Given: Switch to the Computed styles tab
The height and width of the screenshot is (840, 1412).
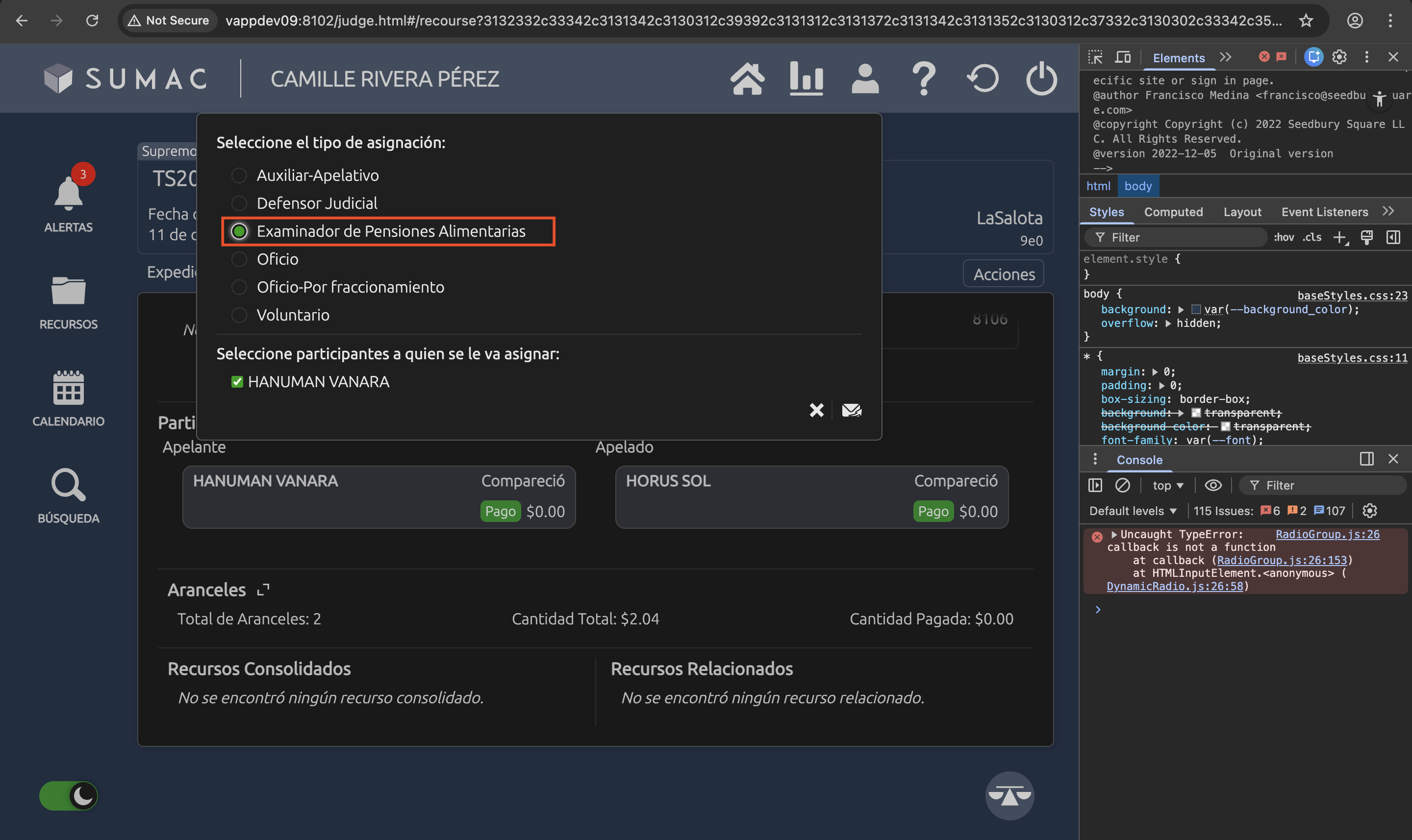Looking at the screenshot, I should click(1173, 212).
